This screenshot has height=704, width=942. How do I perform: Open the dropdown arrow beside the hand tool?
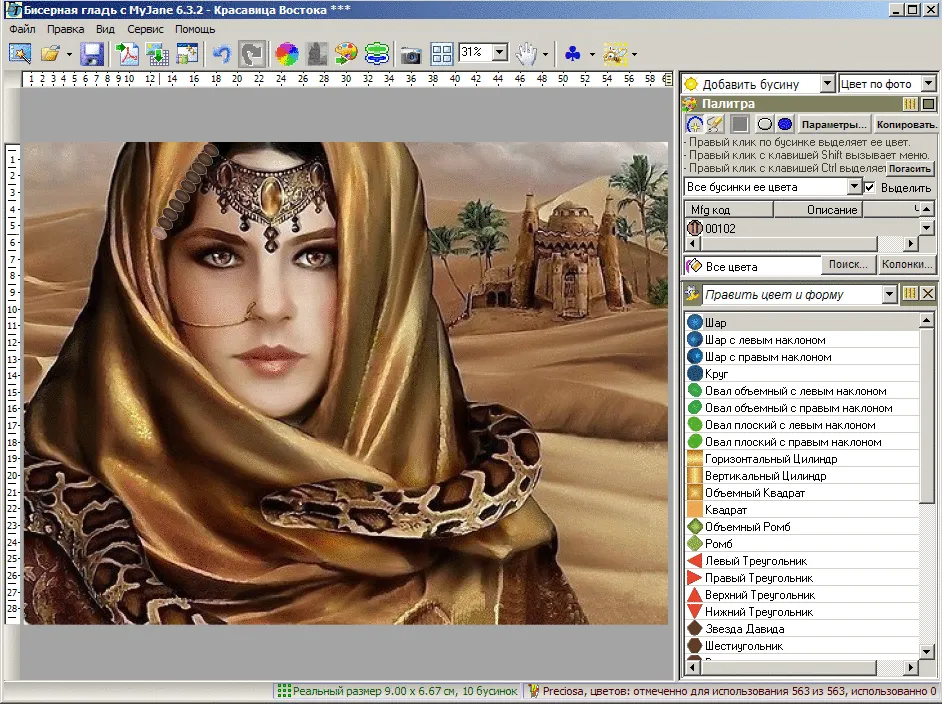pos(545,55)
